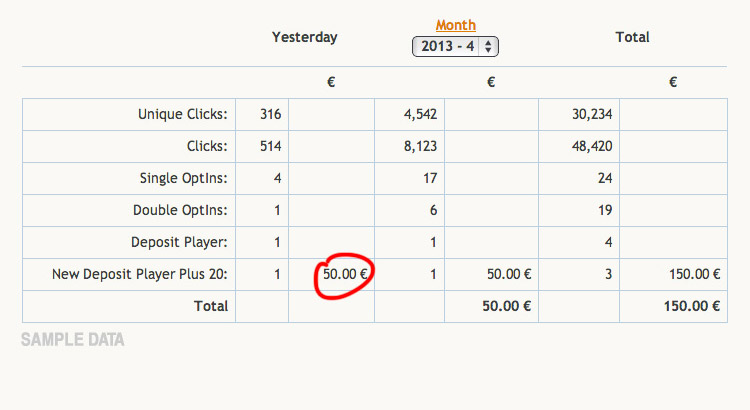Open the 2013 - 4 month dropdown

coord(455,46)
